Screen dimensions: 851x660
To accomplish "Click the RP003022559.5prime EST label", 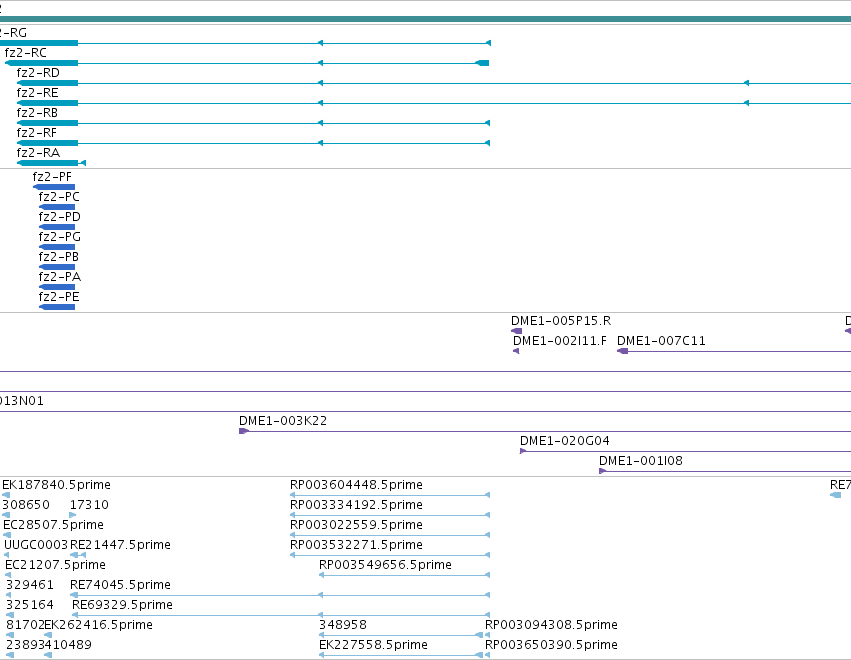I will (356, 525).
